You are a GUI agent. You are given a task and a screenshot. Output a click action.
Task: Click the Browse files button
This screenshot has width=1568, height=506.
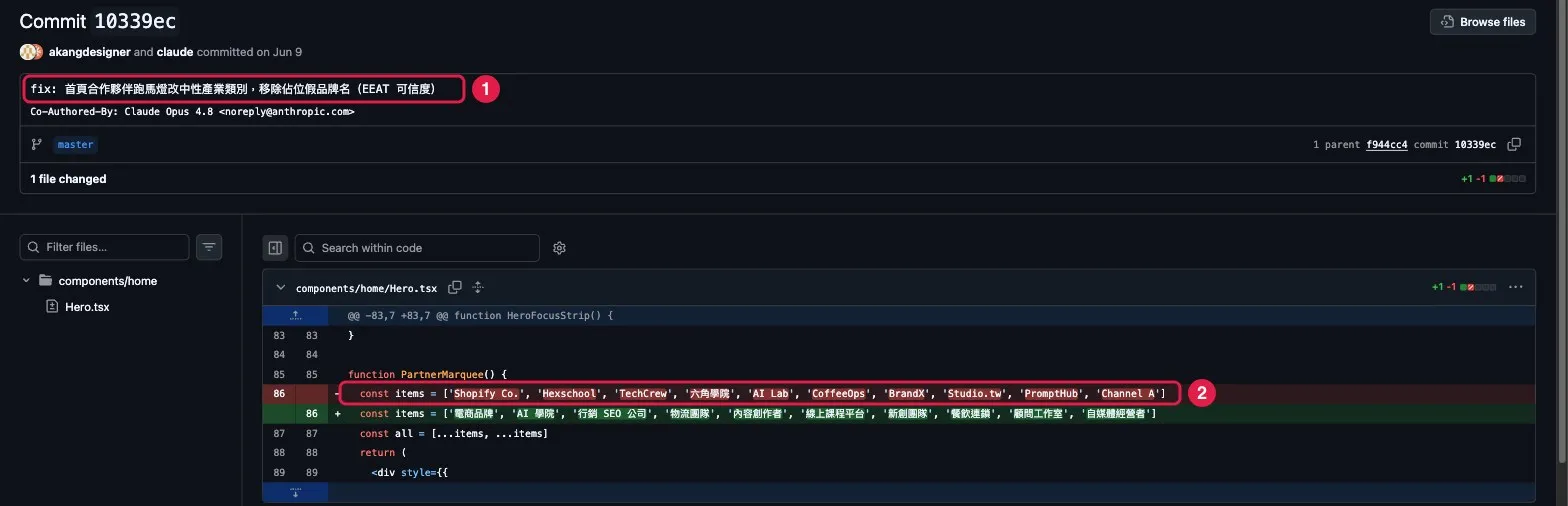click(1482, 22)
